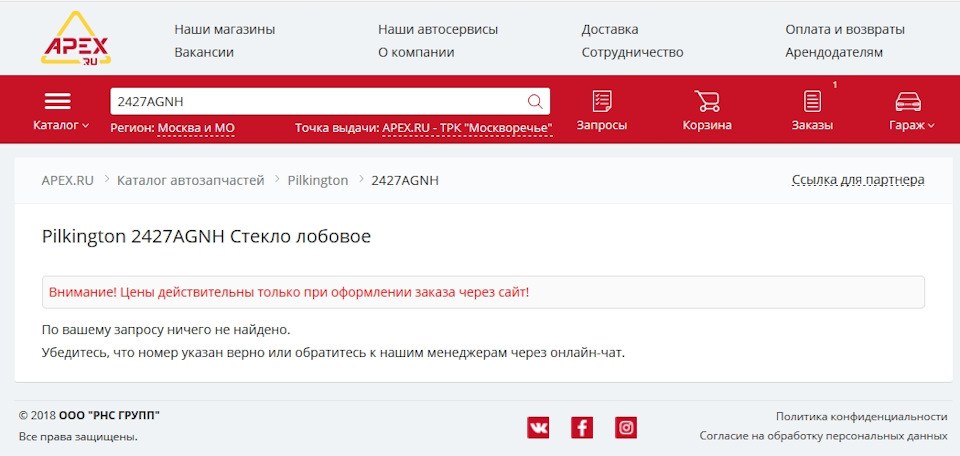Viewport: 960px width, 456px height.
Task: Go to Каталог автозапчастей breadcrumb
Action: click(191, 181)
